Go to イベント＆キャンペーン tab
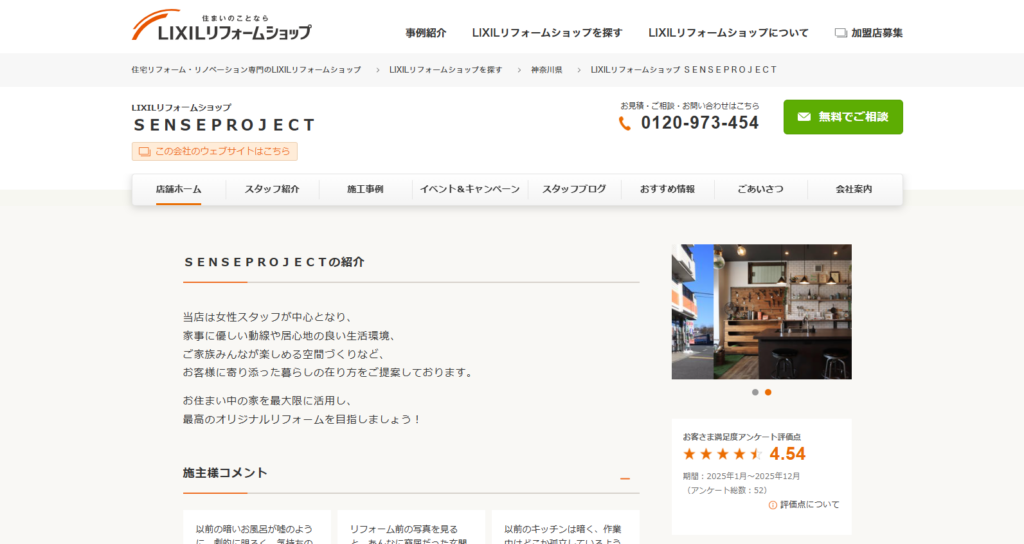This screenshot has height=544, width=1024. click(469, 189)
